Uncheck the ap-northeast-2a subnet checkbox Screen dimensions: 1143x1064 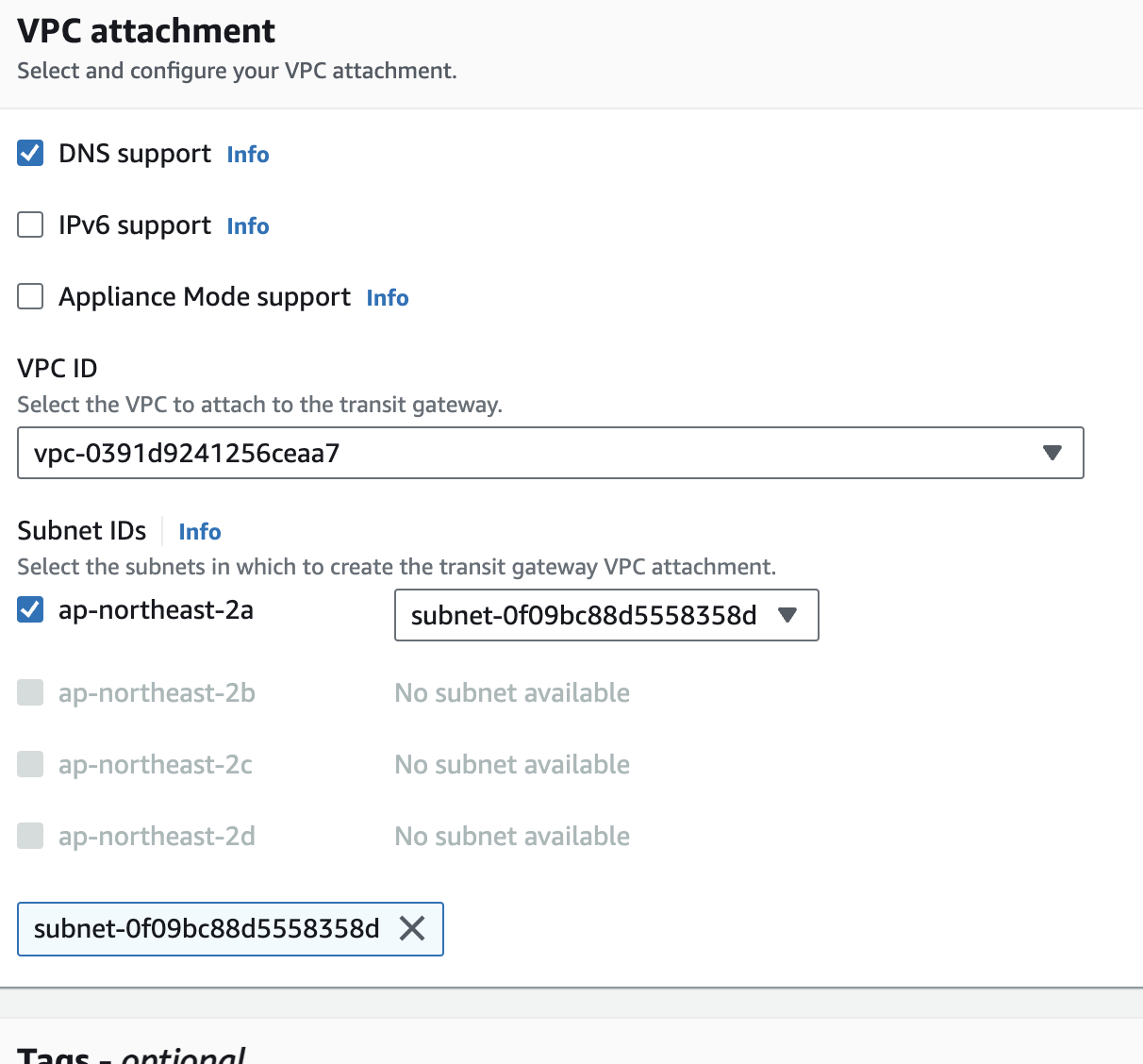[x=30, y=609]
